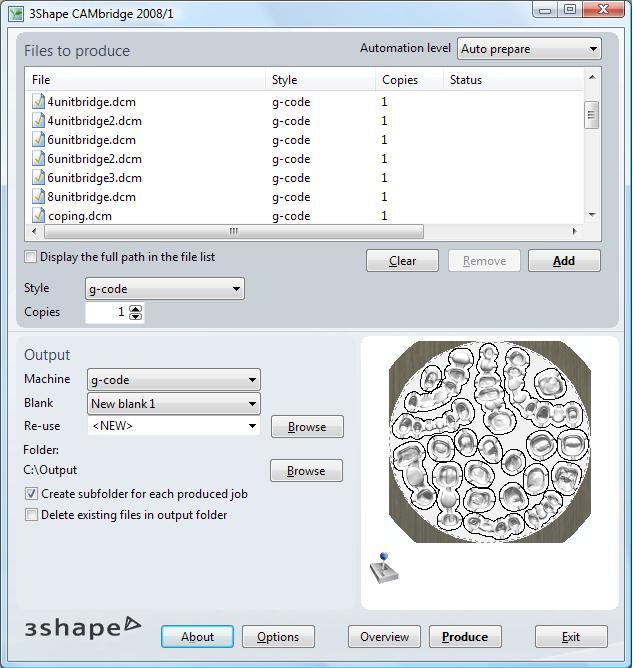Click the Add button to add files
The image size is (633, 668).
[x=564, y=261]
